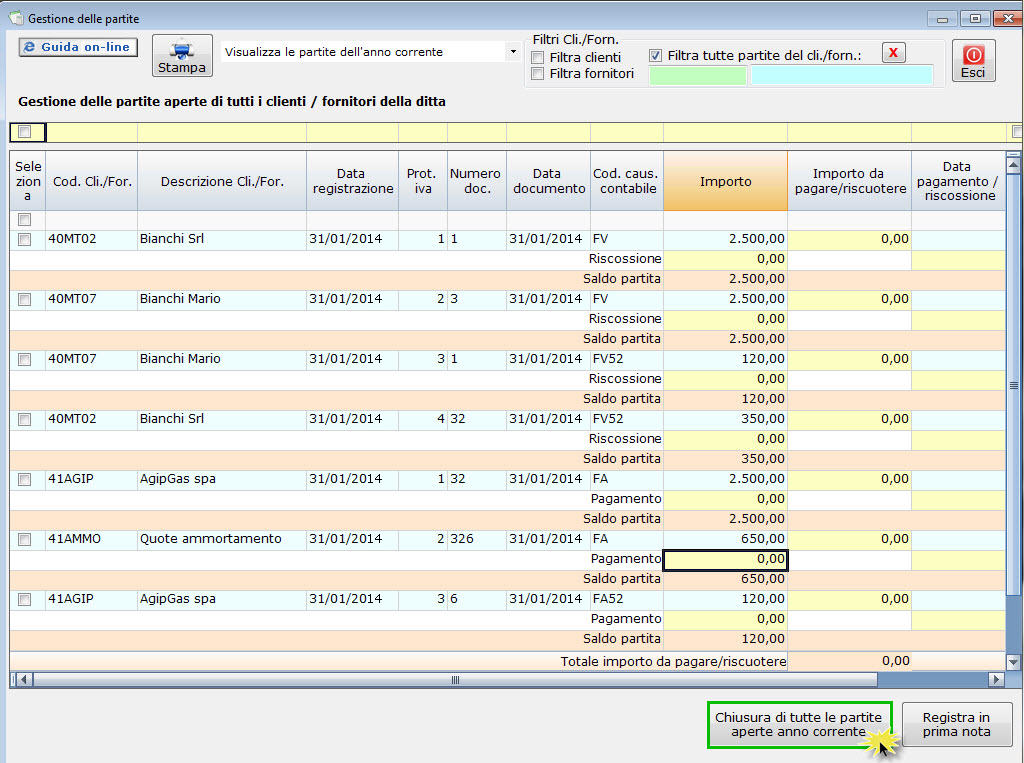Click Chiusura di tutte le partite aperte

coord(799,724)
